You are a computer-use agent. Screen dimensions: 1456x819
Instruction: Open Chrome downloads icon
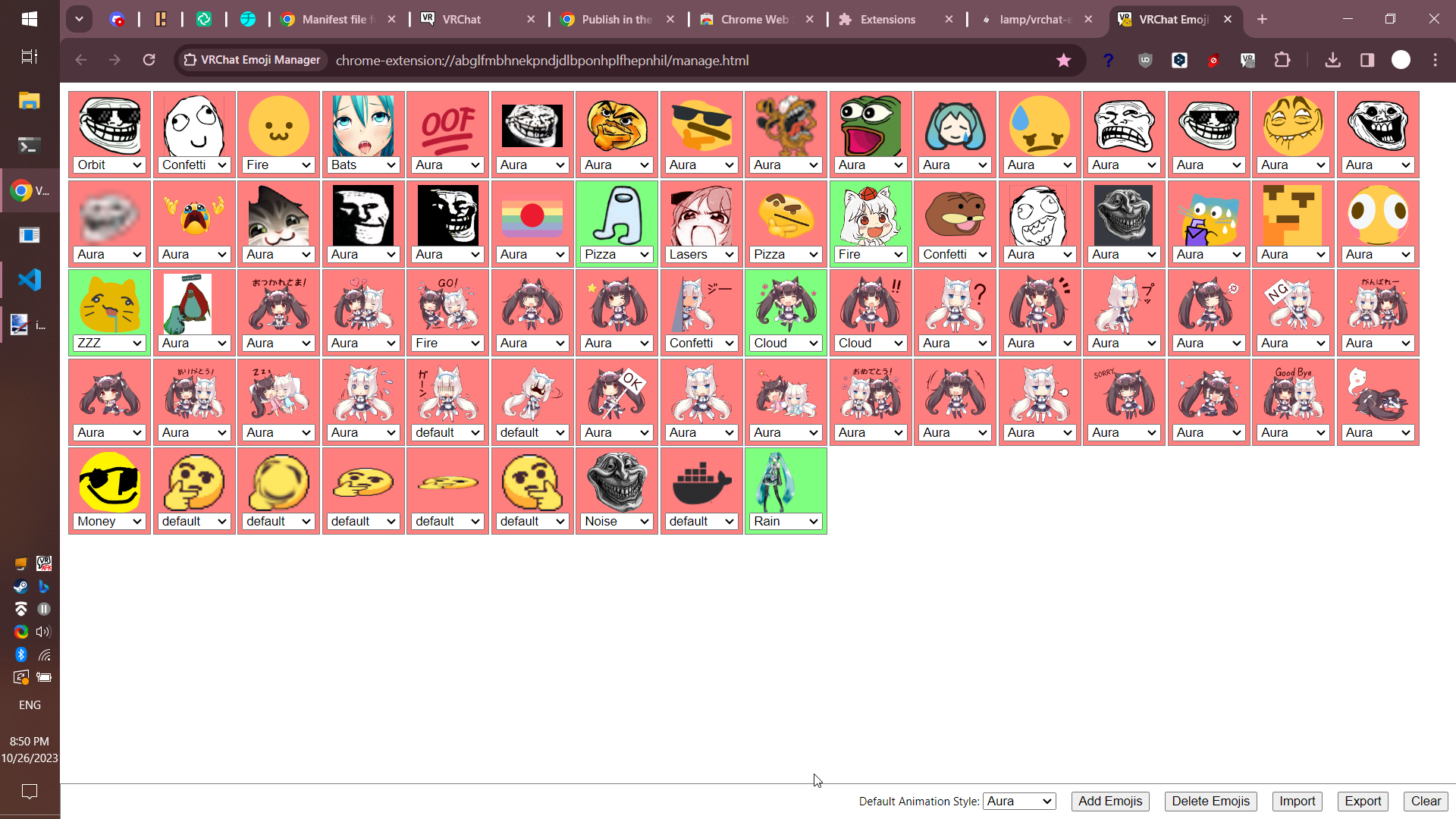(1332, 60)
